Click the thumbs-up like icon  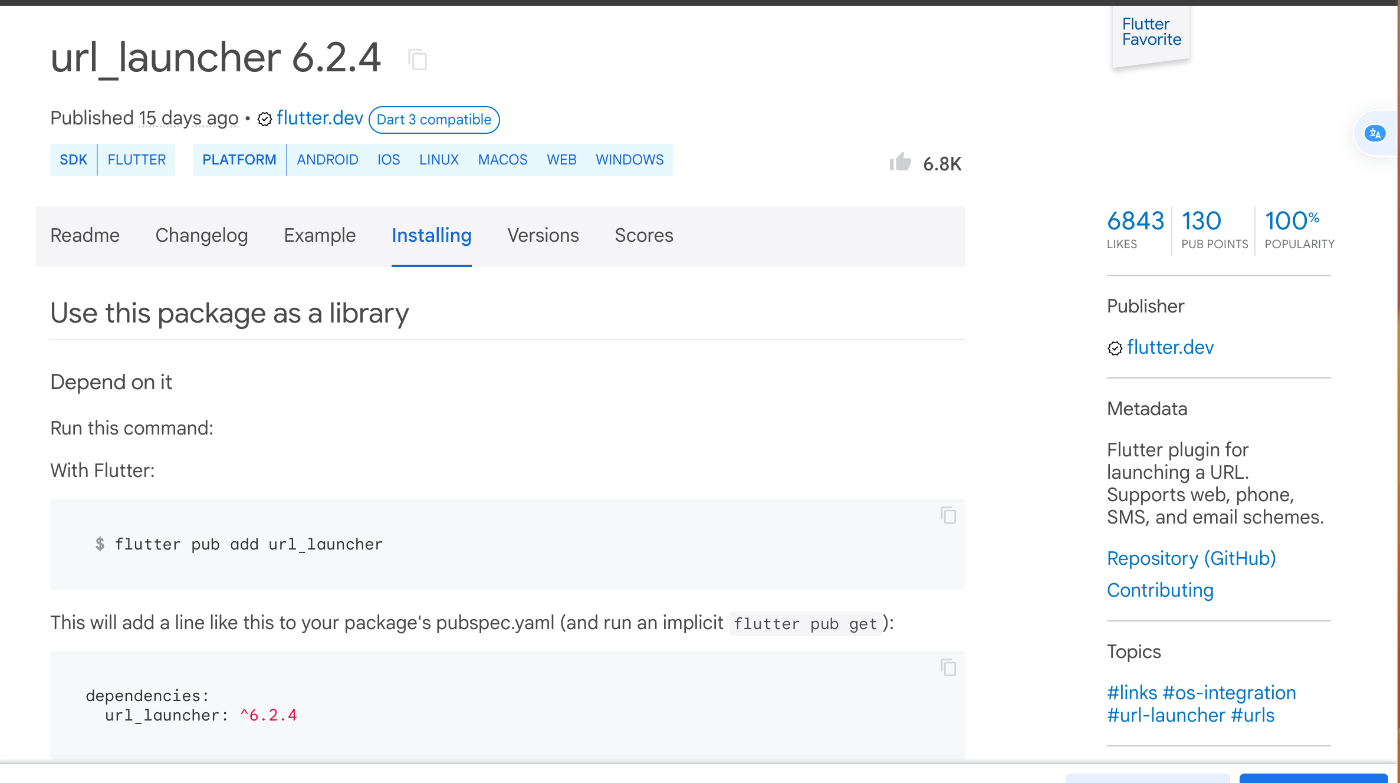click(900, 162)
